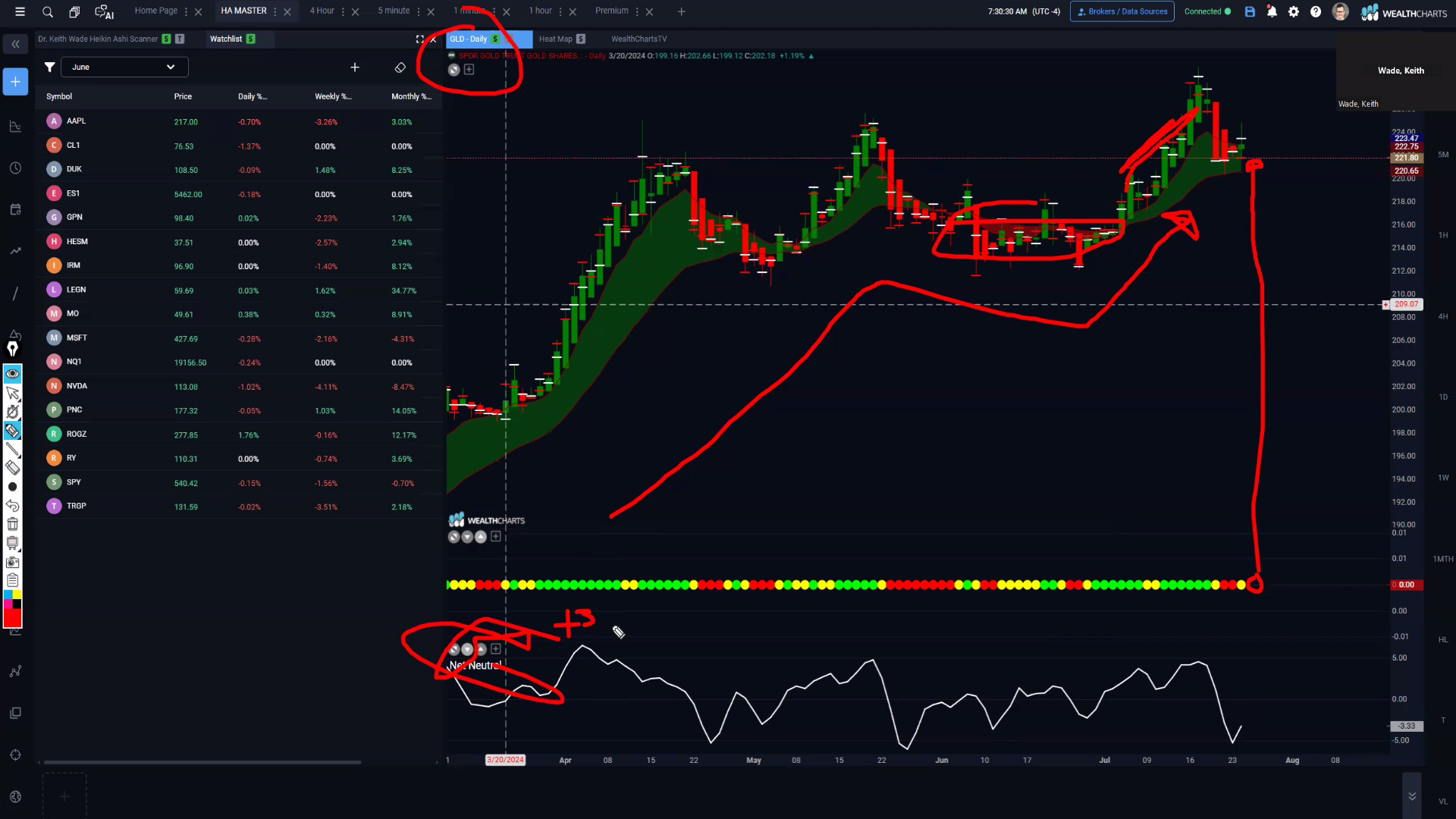This screenshot has width=1456, height=819.
Task: Open 5 minute tab options menu
Action: pyautogui.click(x=419, y=11)
